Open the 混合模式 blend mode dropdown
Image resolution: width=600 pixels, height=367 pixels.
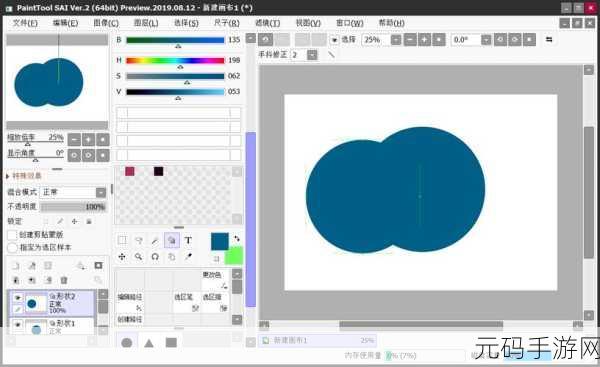101,192
